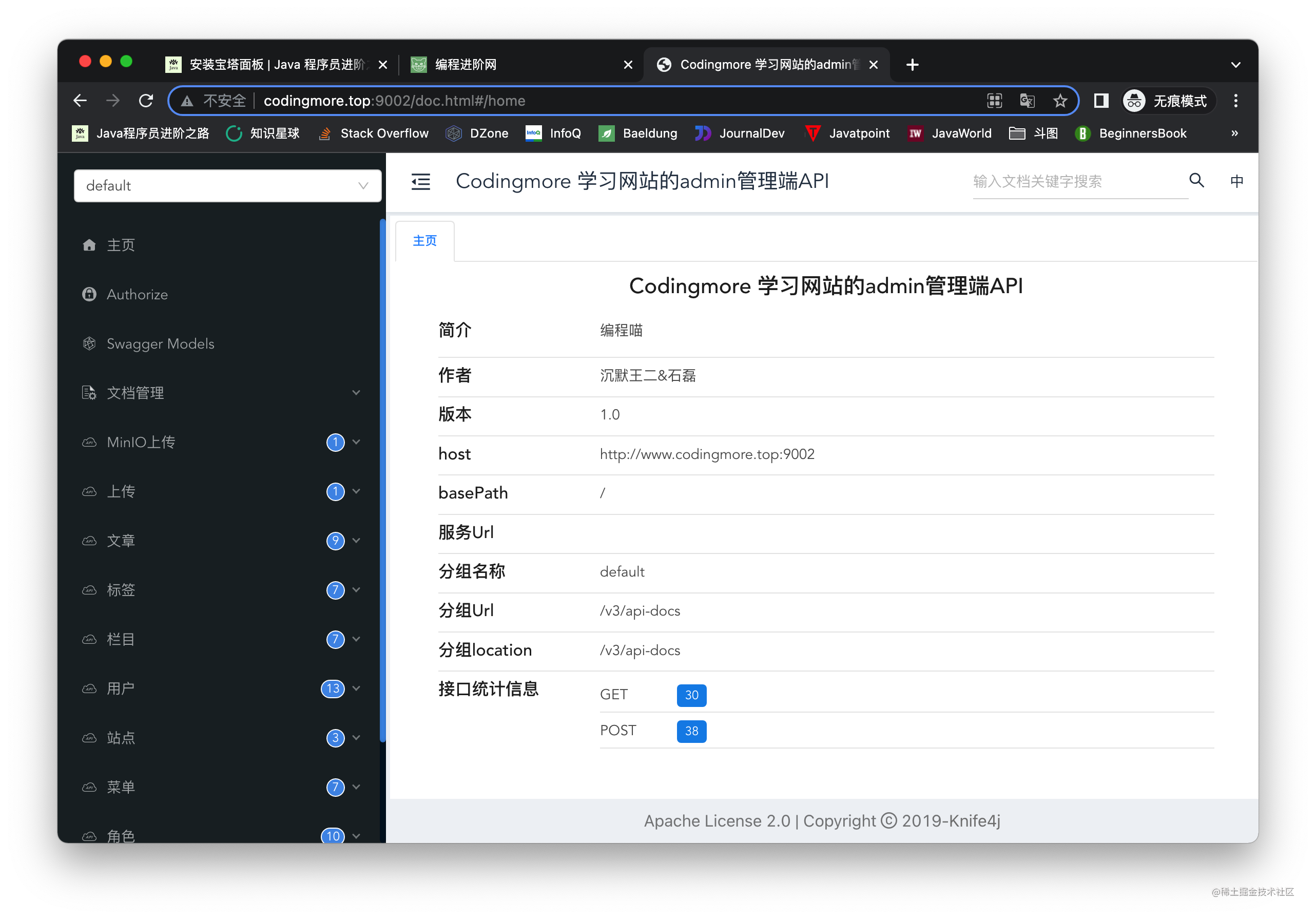
Task: Expand the 文章 section expander
Action: 361,541
